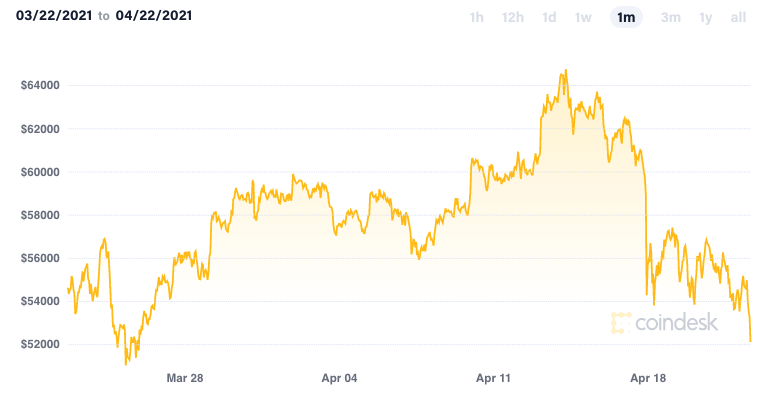The height and width of the screenshot is (397, 766).
Task: Switch chart to 1w range
Action: (x=583, y=18)
